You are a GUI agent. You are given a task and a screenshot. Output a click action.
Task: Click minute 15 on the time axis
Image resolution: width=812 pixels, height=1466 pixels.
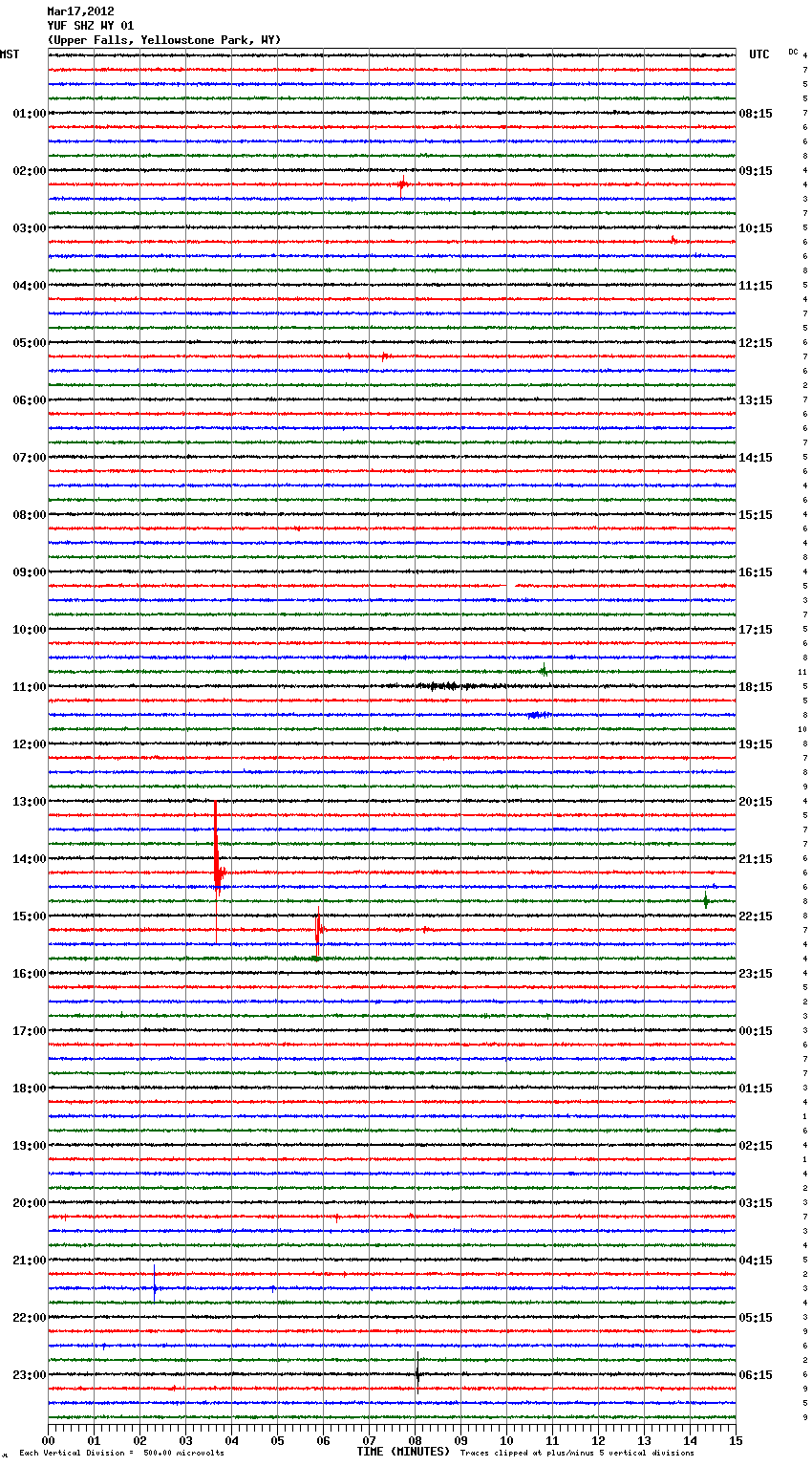click(x=736, y=1440)
